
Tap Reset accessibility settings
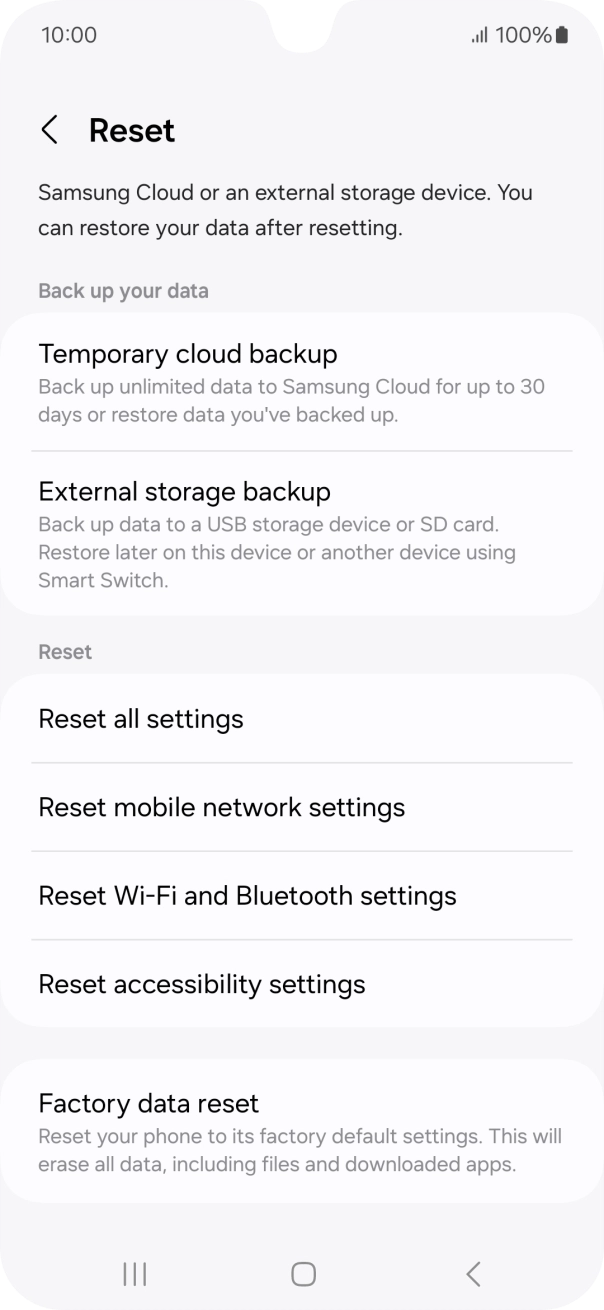(x=201, y=984)
